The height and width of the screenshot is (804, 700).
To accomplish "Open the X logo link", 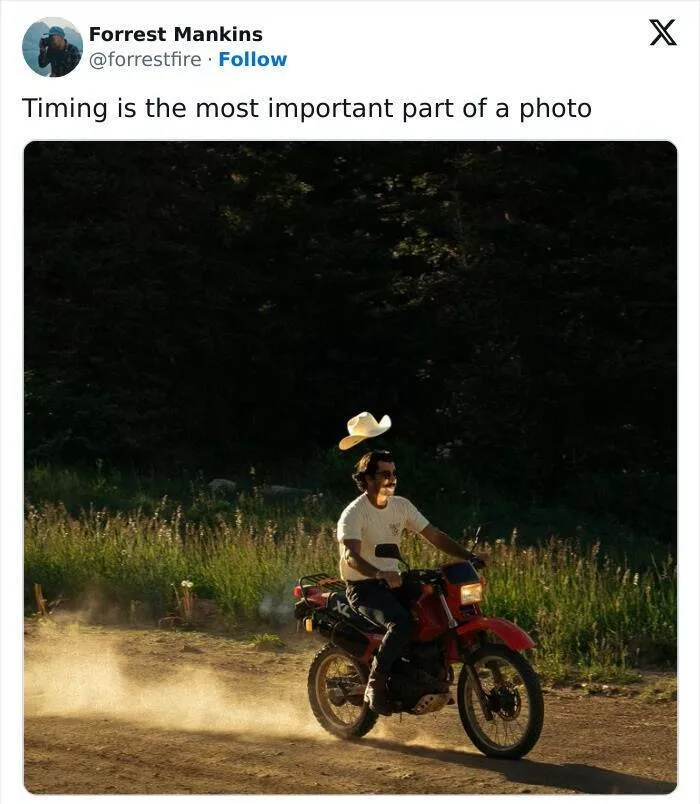I will (663, 33).
